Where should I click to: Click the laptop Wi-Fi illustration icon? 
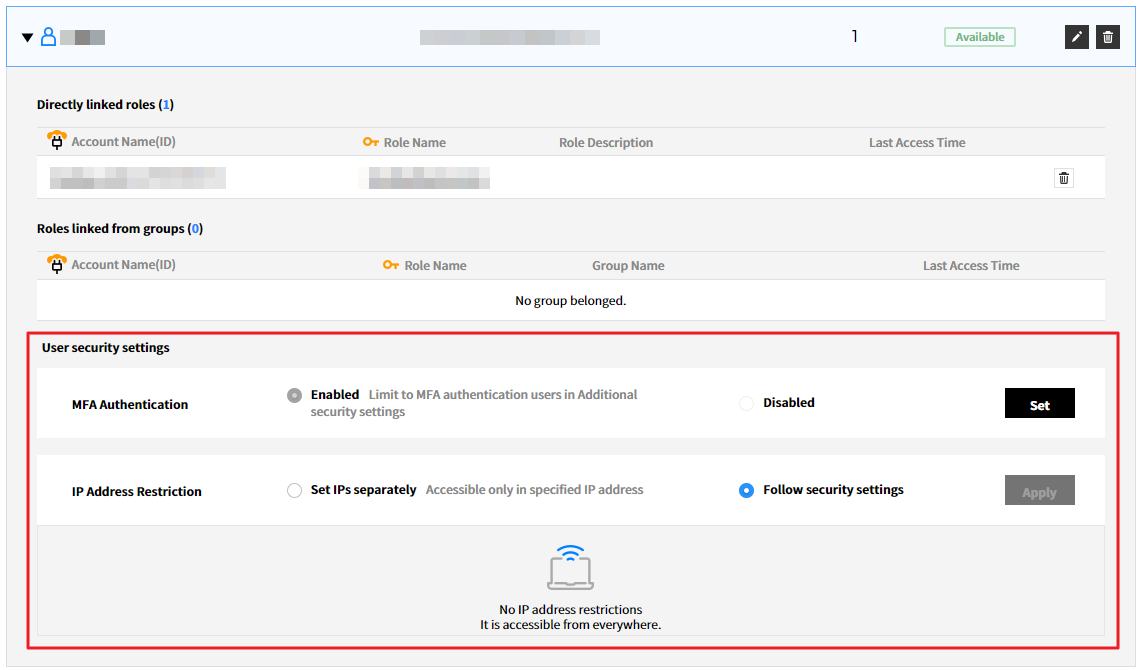tap(571, 568)
